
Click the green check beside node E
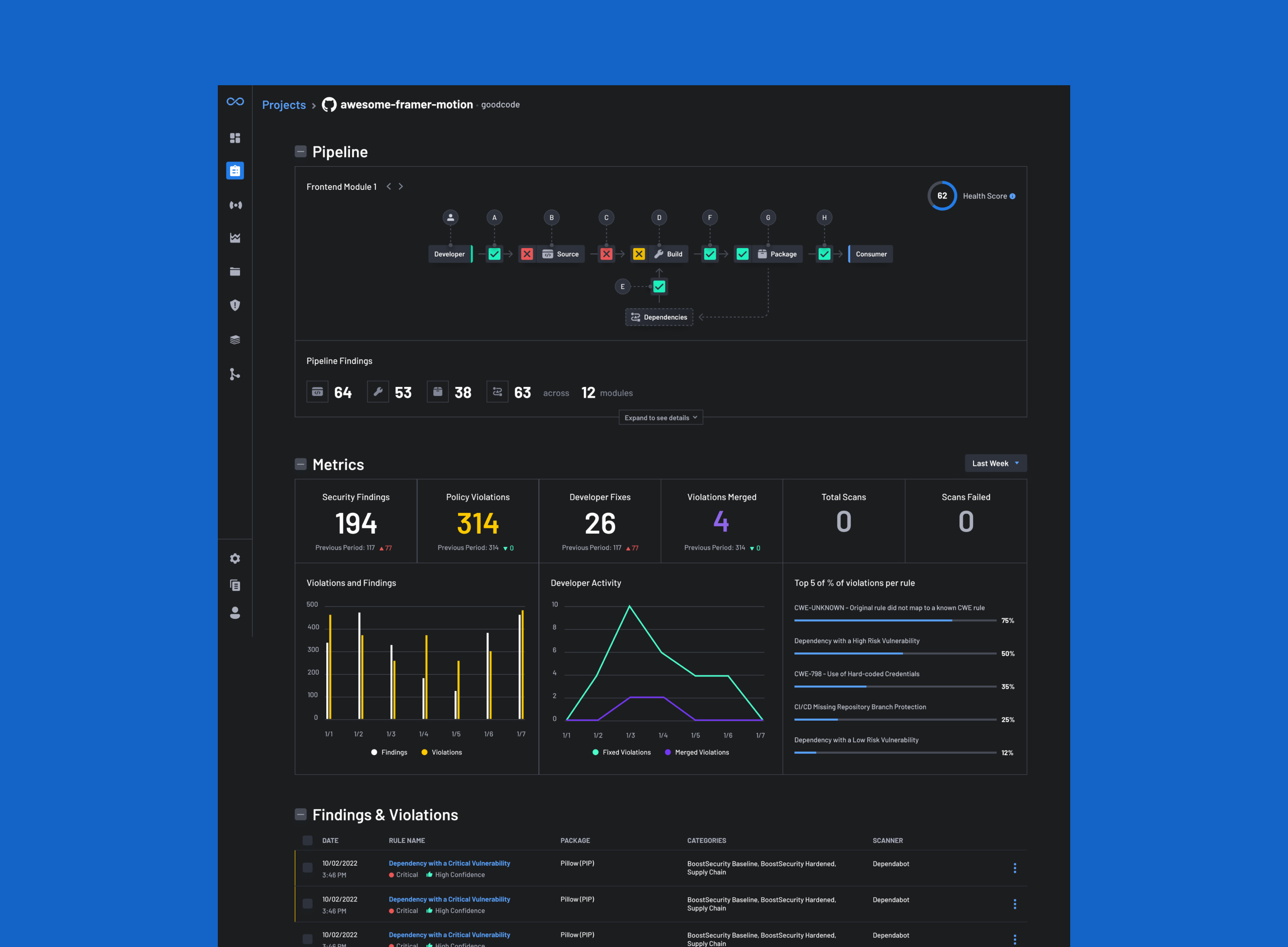tap(659, 286)
